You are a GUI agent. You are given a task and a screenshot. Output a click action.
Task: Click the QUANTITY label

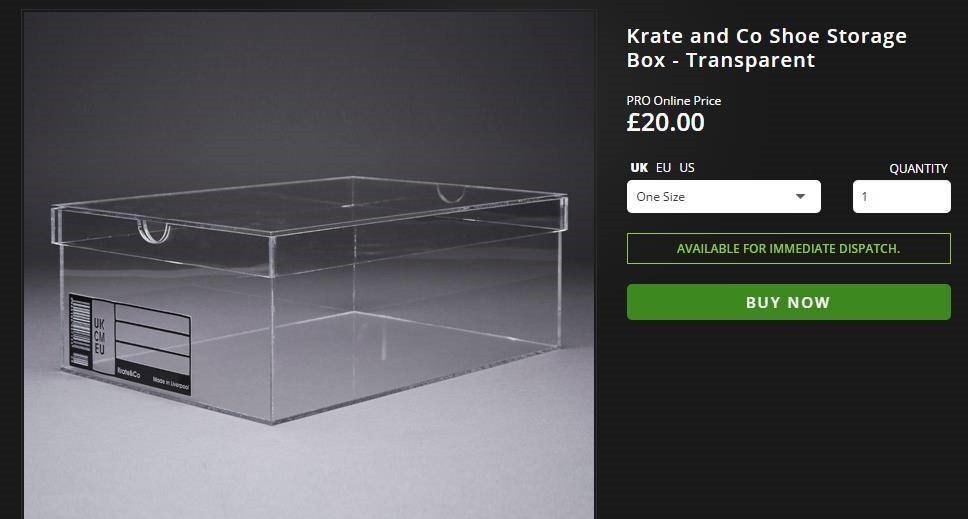(x=918, y=169)
